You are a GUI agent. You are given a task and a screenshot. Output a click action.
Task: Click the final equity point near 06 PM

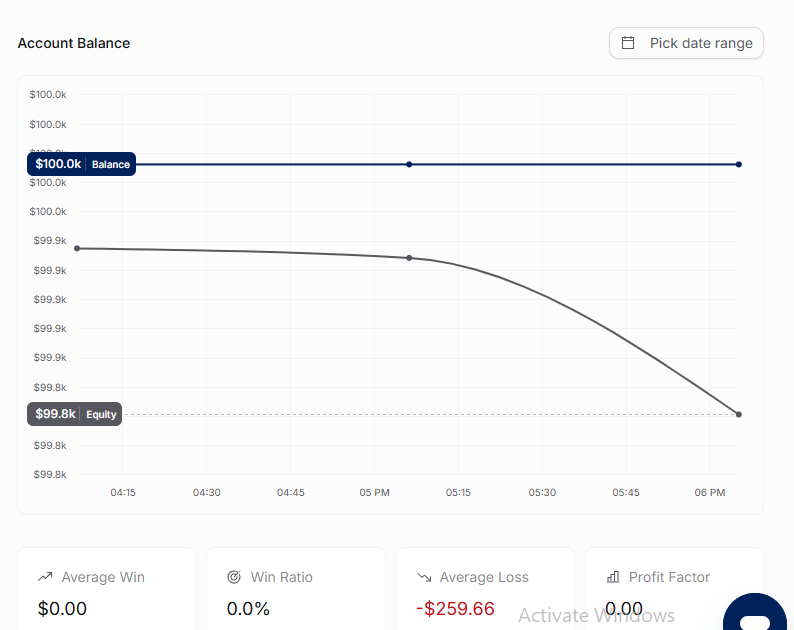point(739,414)
